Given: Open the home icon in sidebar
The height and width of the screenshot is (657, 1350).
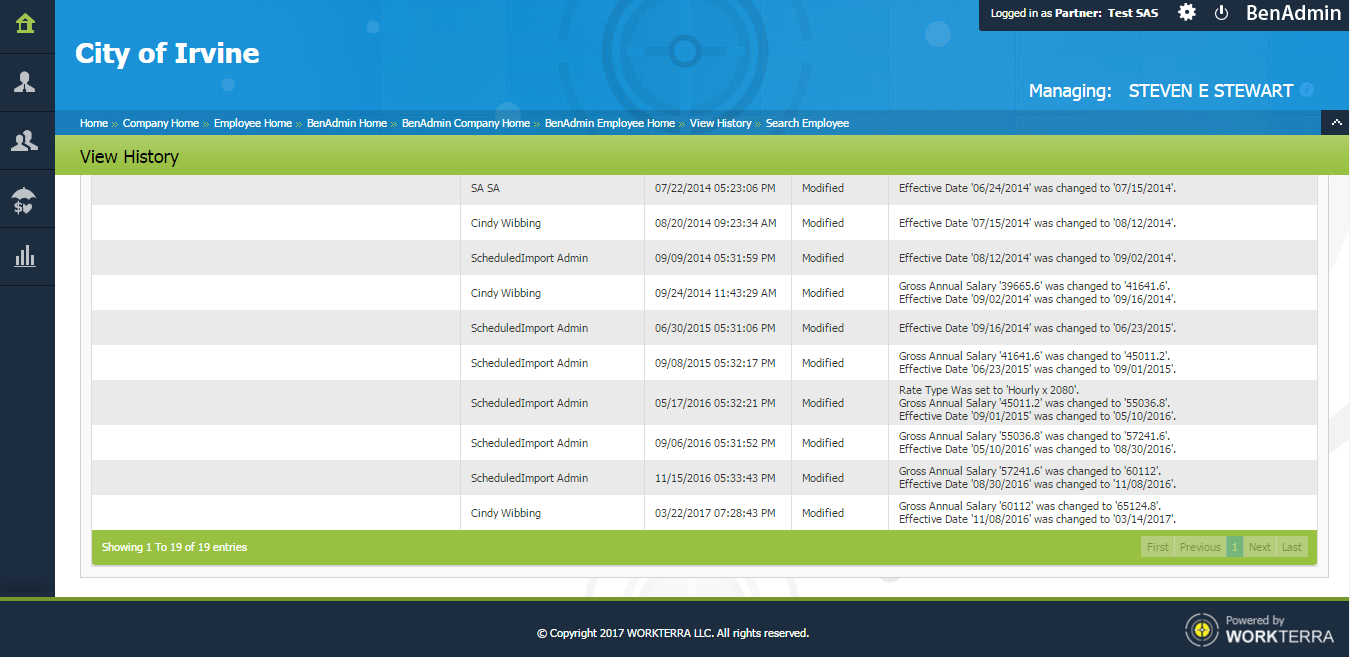Looking at the screenshot, I should coord(25,23).
